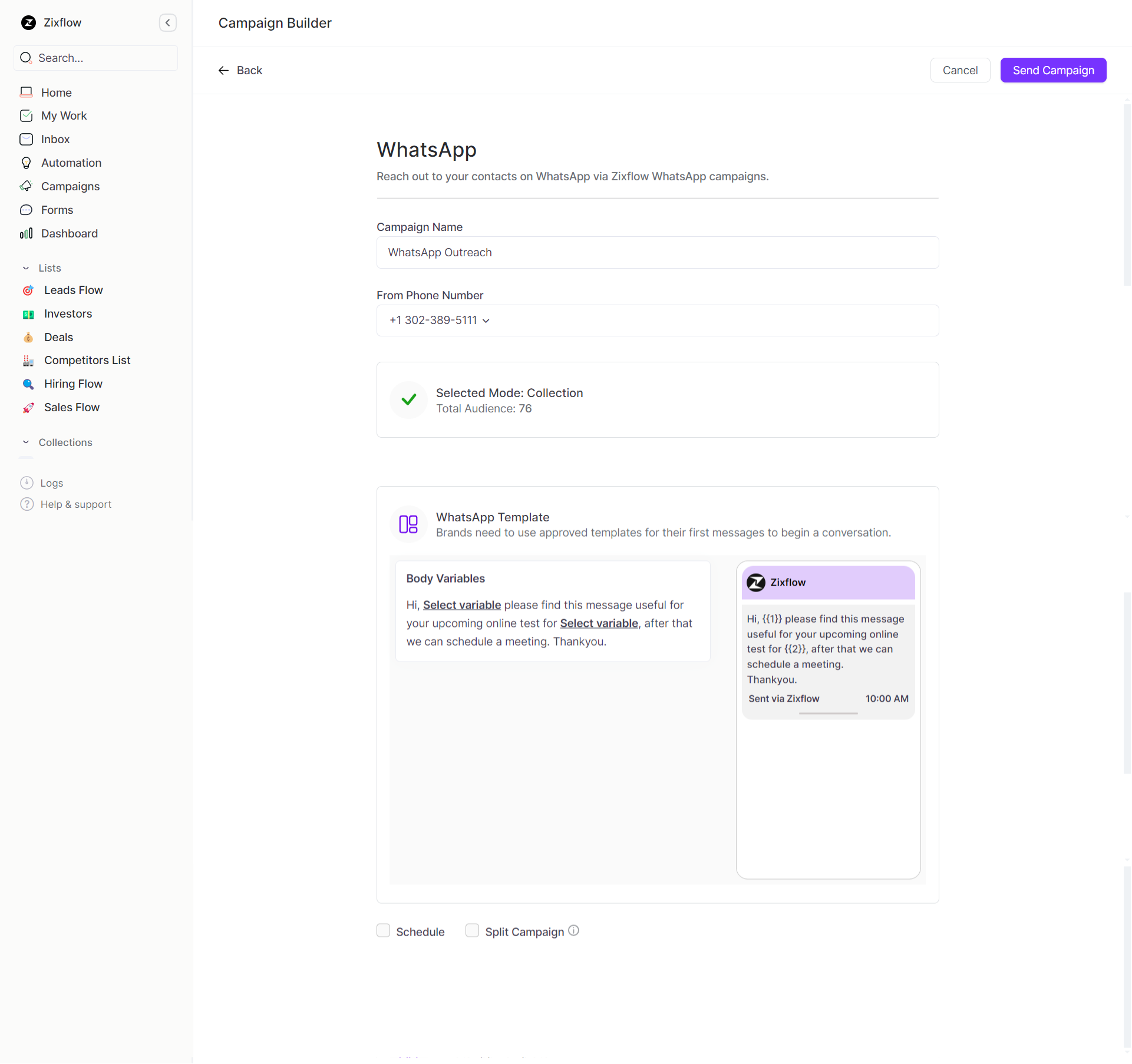Open Leads Flow list
The height and width of the screenshot is (1064, 1132).
(73, 290)
